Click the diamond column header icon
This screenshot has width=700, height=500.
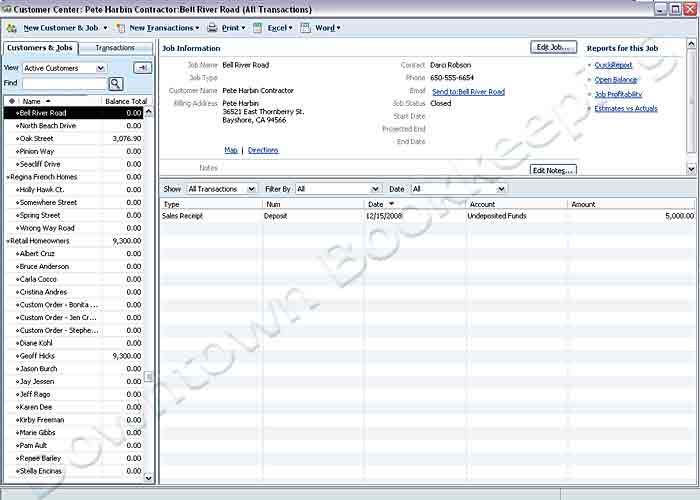point(12,101)
